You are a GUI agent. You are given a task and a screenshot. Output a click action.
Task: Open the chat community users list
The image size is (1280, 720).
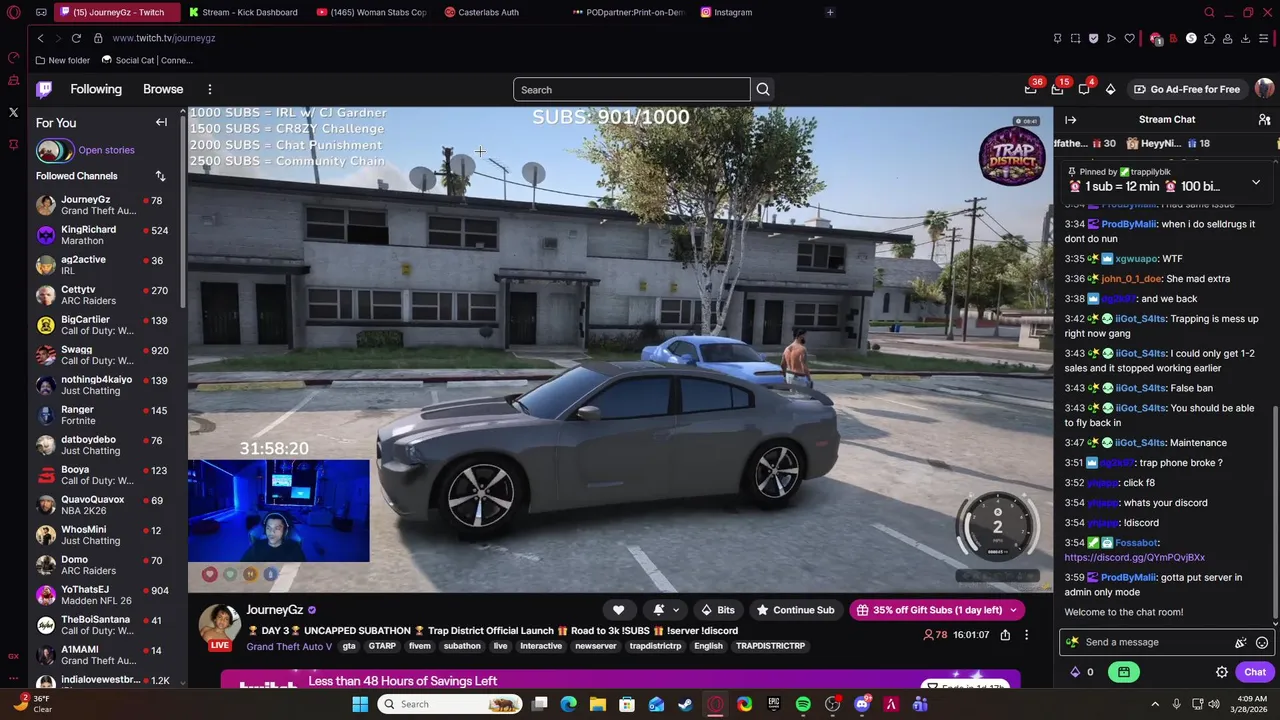tap(1264, 120)
